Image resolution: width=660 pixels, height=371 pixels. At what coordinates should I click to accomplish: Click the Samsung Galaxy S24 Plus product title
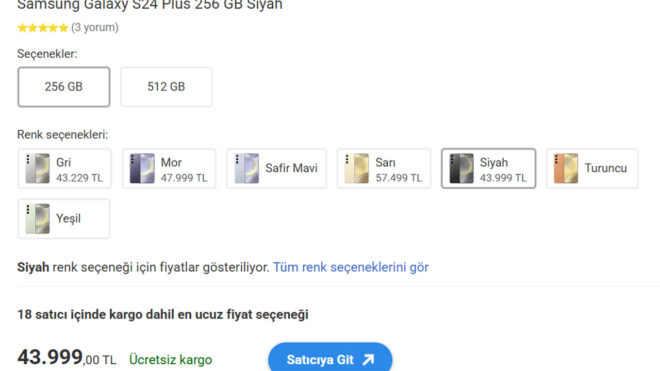coord(150,5)
